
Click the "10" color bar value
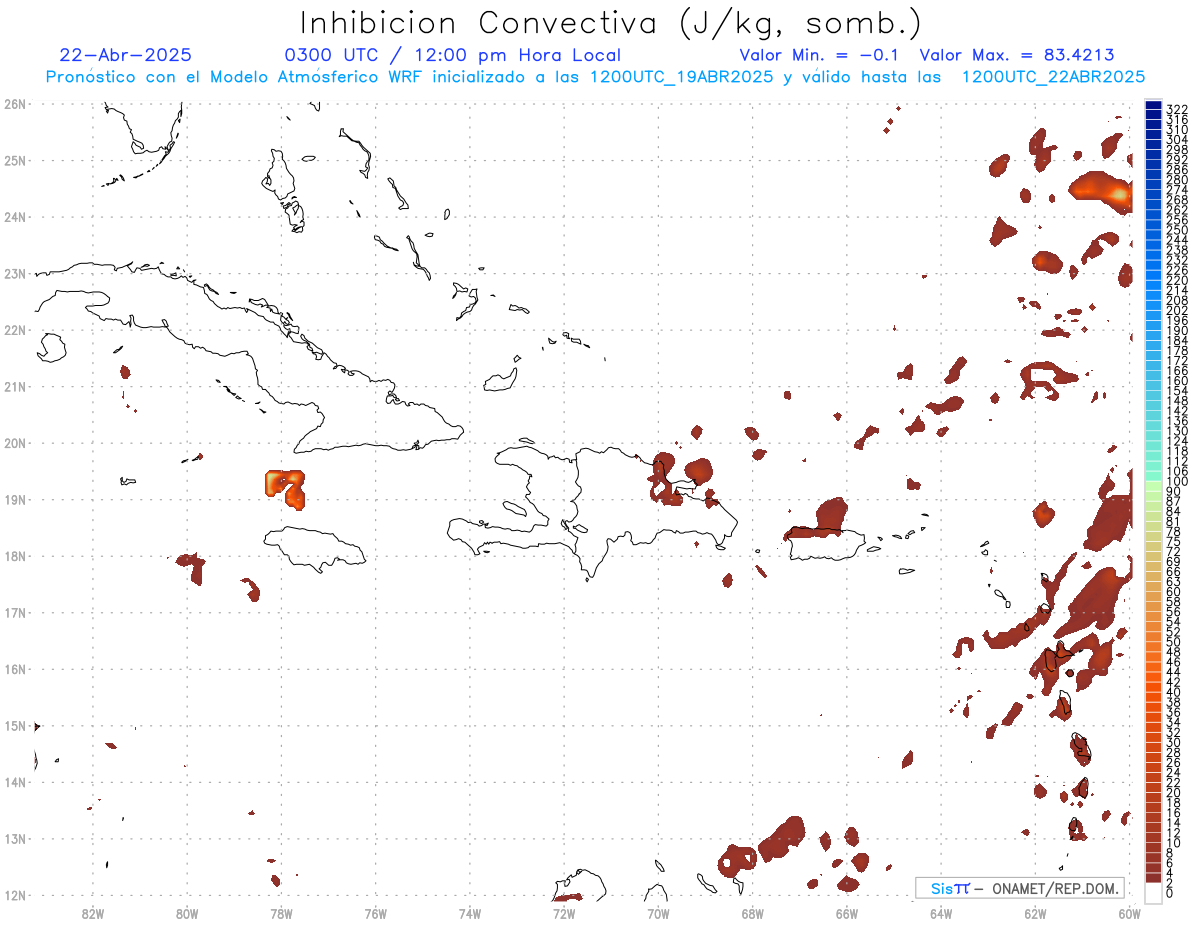tap(1173, 843)
